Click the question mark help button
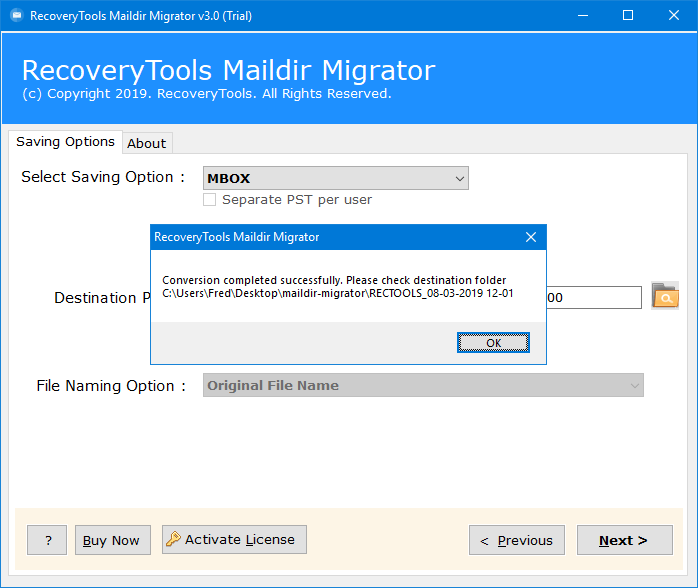Screen dimensions: 698x588 47,540
